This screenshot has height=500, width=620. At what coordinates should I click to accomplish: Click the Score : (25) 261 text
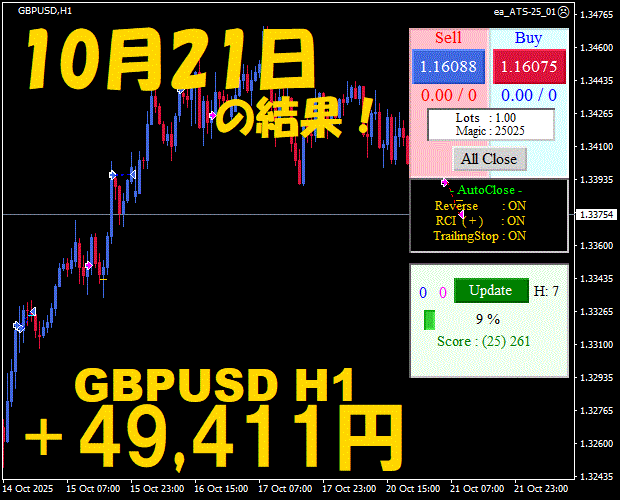[x=483, y=341]
